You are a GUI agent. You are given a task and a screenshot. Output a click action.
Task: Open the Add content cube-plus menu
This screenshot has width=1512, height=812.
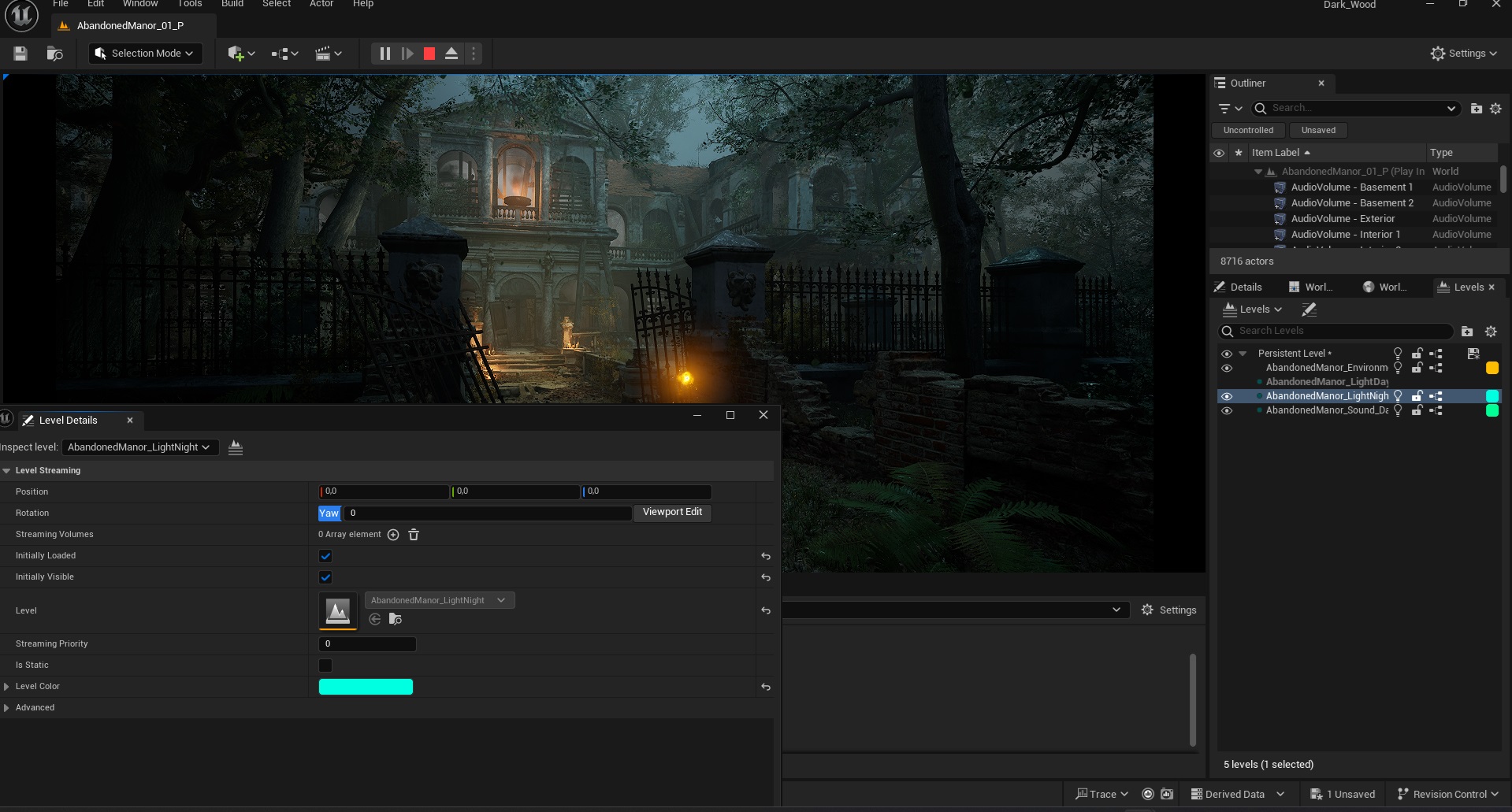click(241, 54)
